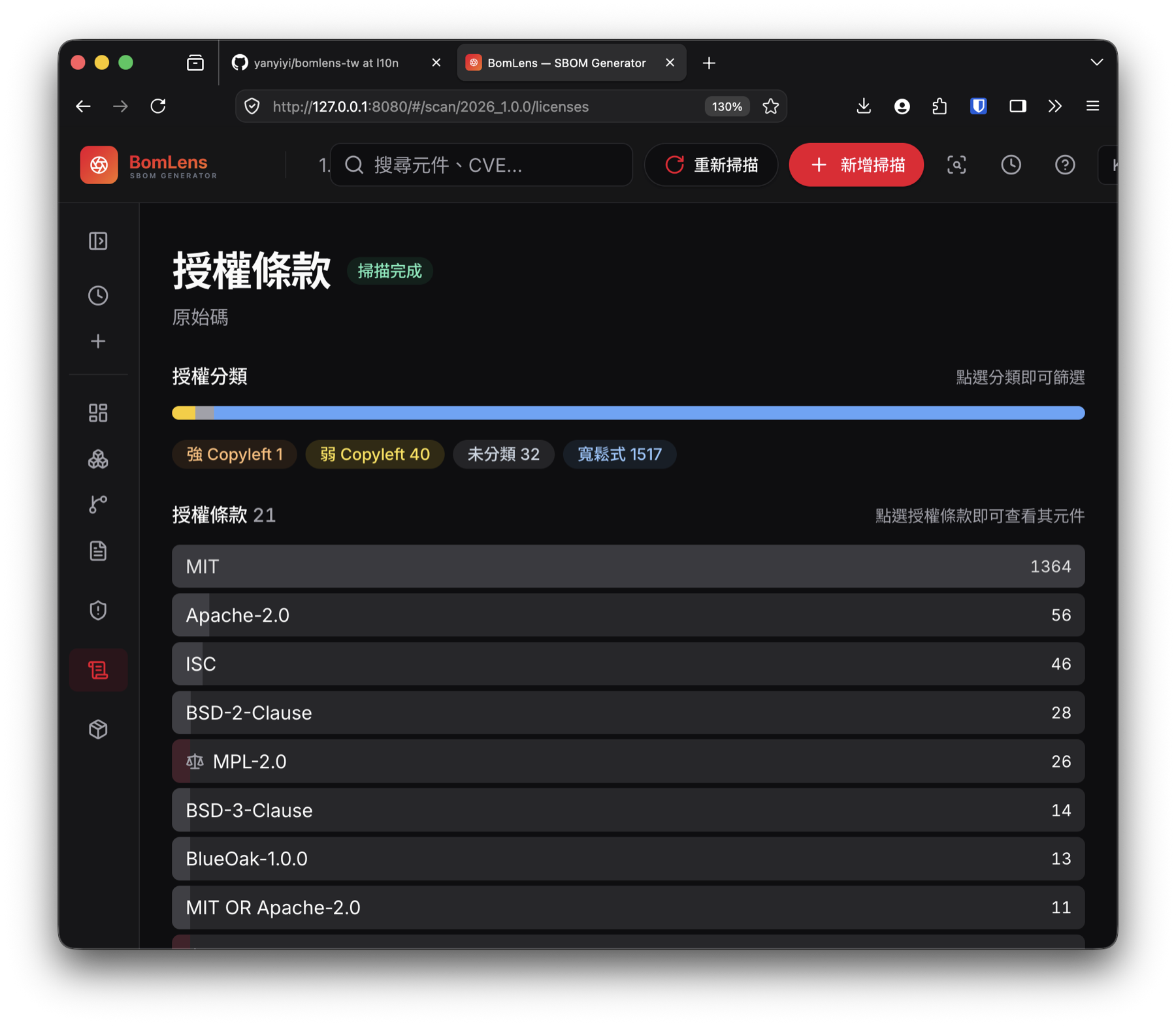Image resolution: width=1176 pixels, height=1026 pixels.
Task: Open the tab overview icon
Action: point(195,63)
